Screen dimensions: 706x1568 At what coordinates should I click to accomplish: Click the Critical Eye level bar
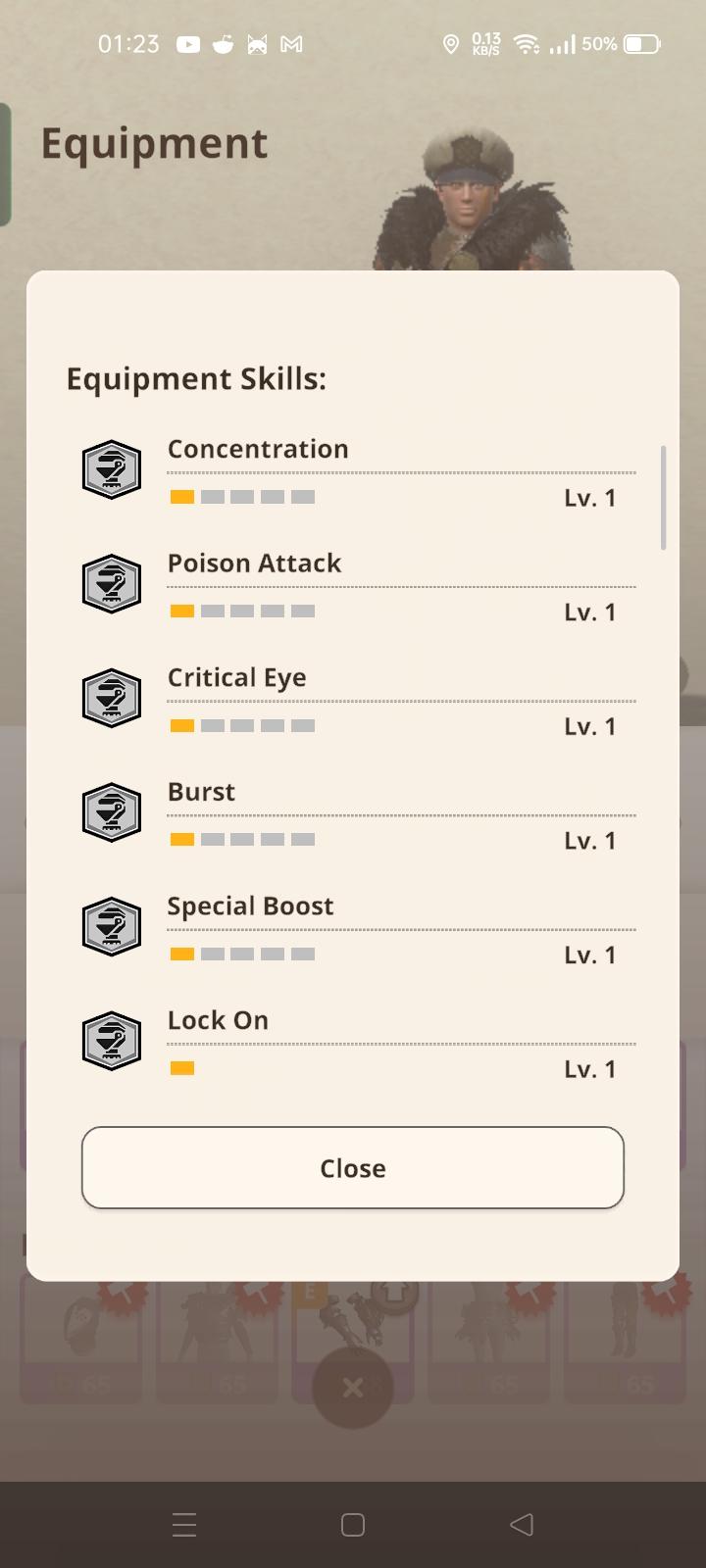tap(242, 726)
